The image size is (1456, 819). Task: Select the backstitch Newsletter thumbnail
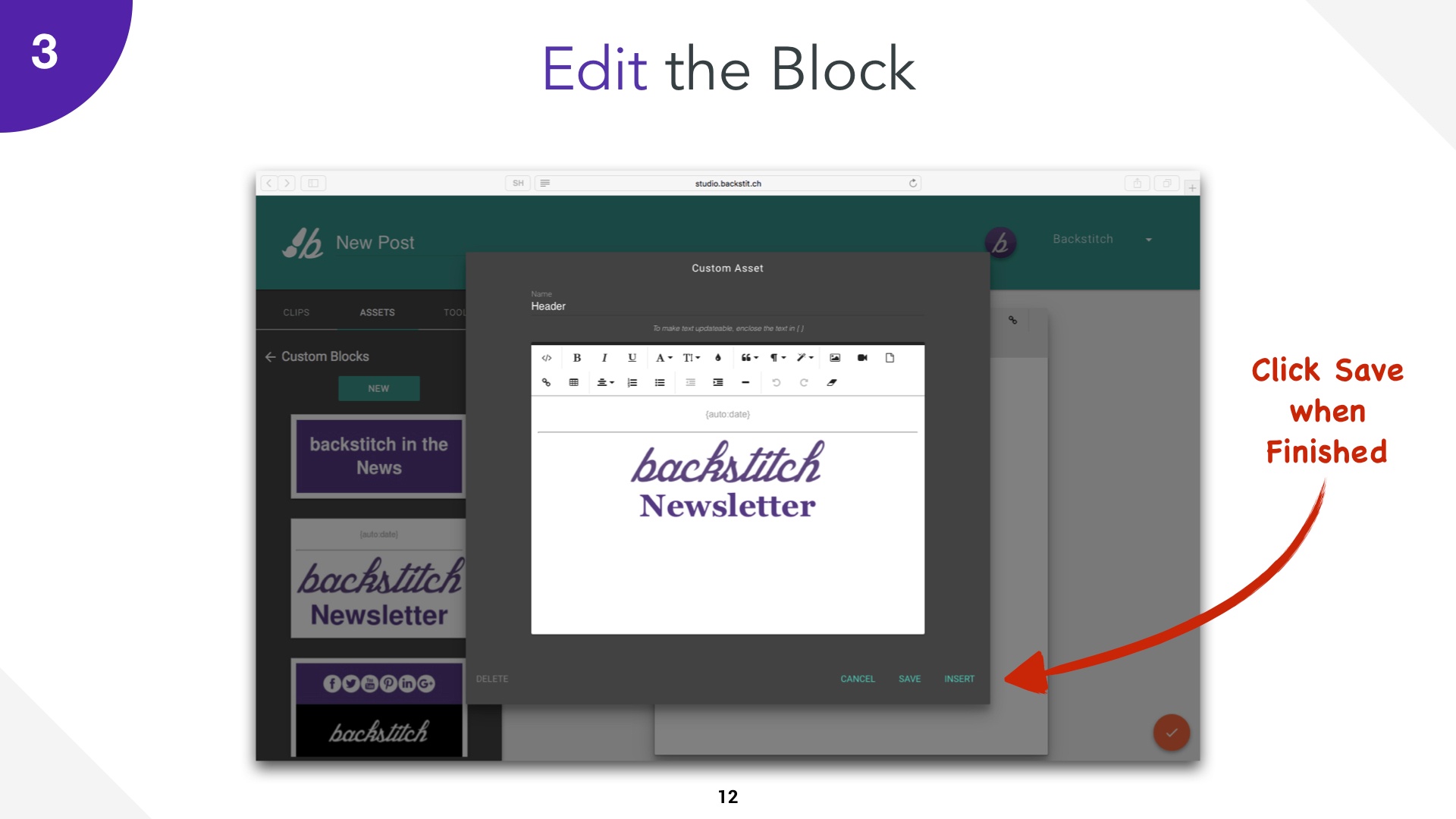tap(379, 580)
